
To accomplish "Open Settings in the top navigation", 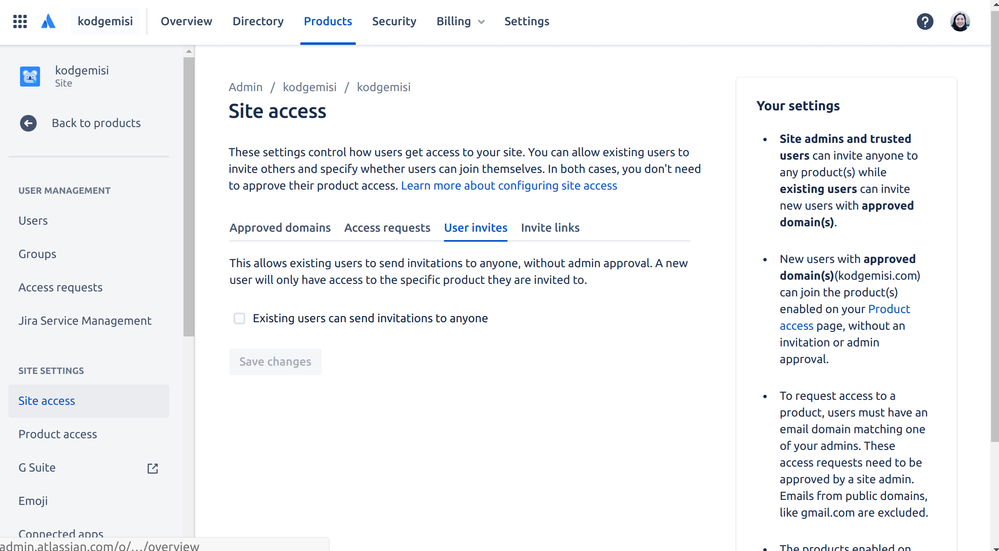I will point(526,22).
